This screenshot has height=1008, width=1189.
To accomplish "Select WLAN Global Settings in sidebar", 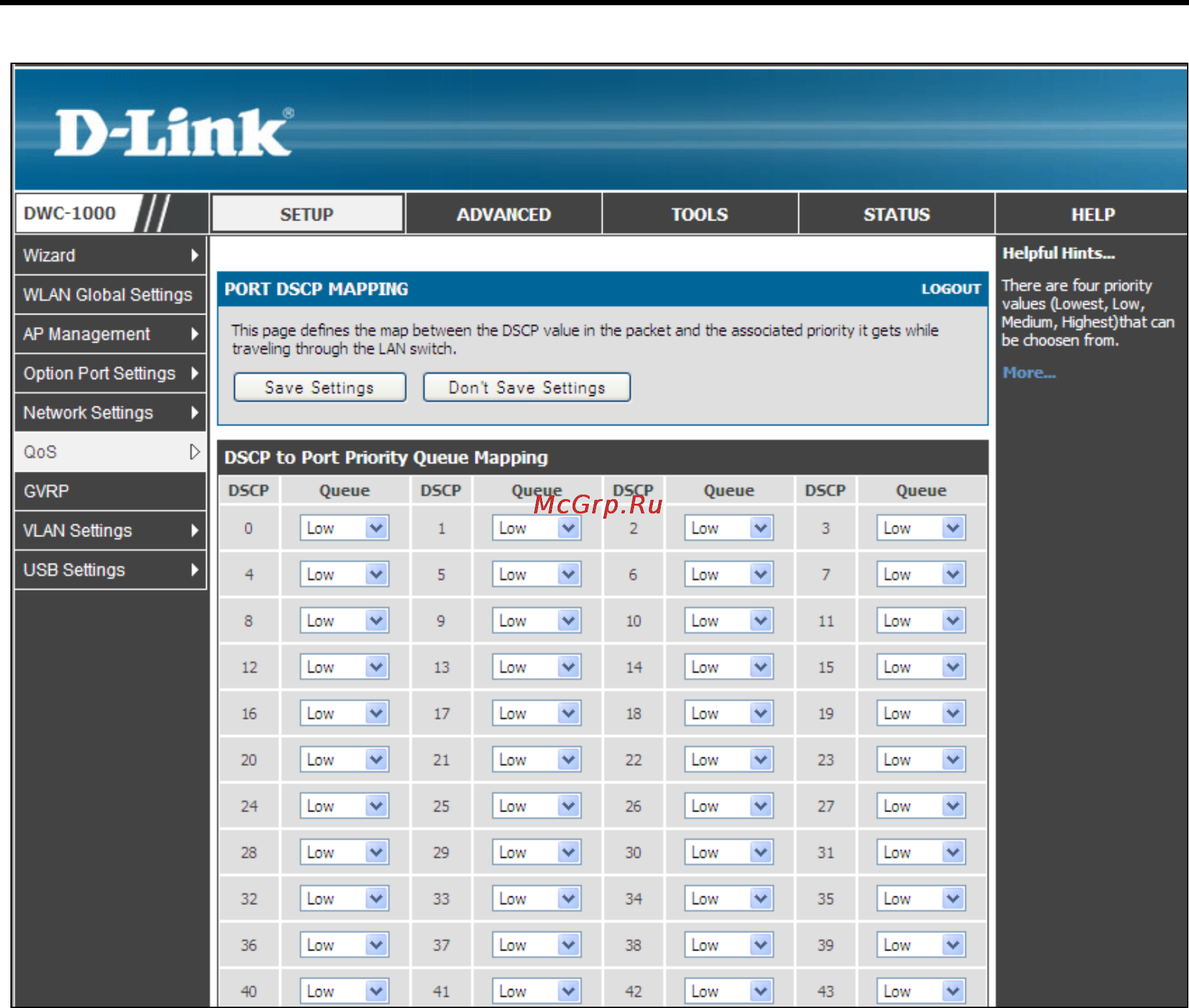I will (x=110, y=295).
